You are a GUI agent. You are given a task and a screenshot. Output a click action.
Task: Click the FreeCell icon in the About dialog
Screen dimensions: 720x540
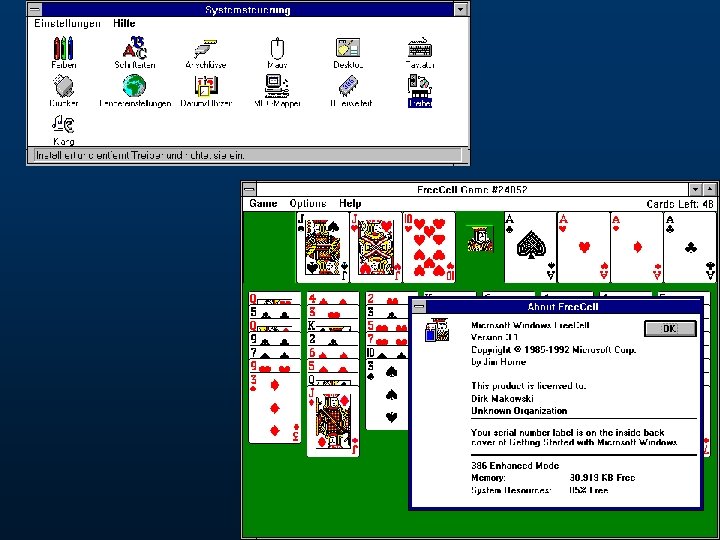tap(438, 330)
